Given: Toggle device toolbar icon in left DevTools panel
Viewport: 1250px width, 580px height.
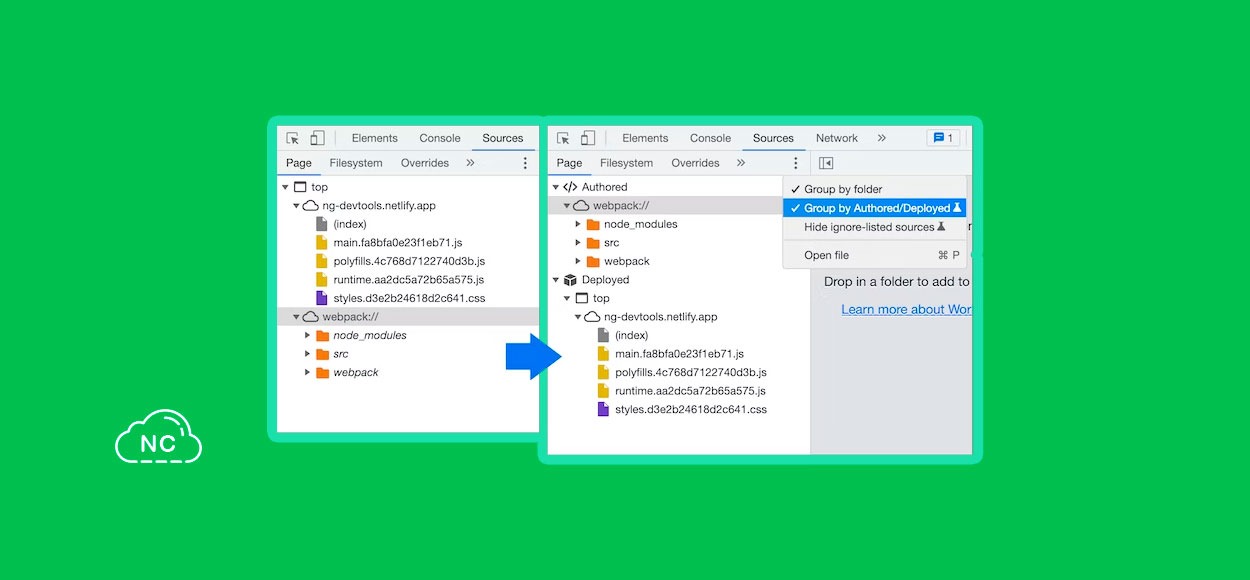Looking at the screenshot, I should coord(317,139).
